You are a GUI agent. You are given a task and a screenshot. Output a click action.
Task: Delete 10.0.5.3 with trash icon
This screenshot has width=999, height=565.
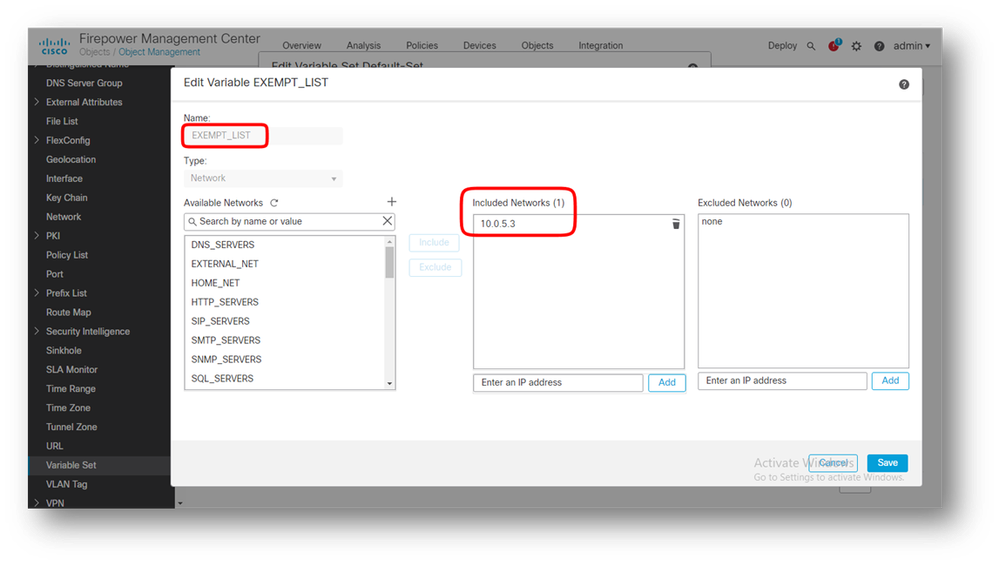675,224
